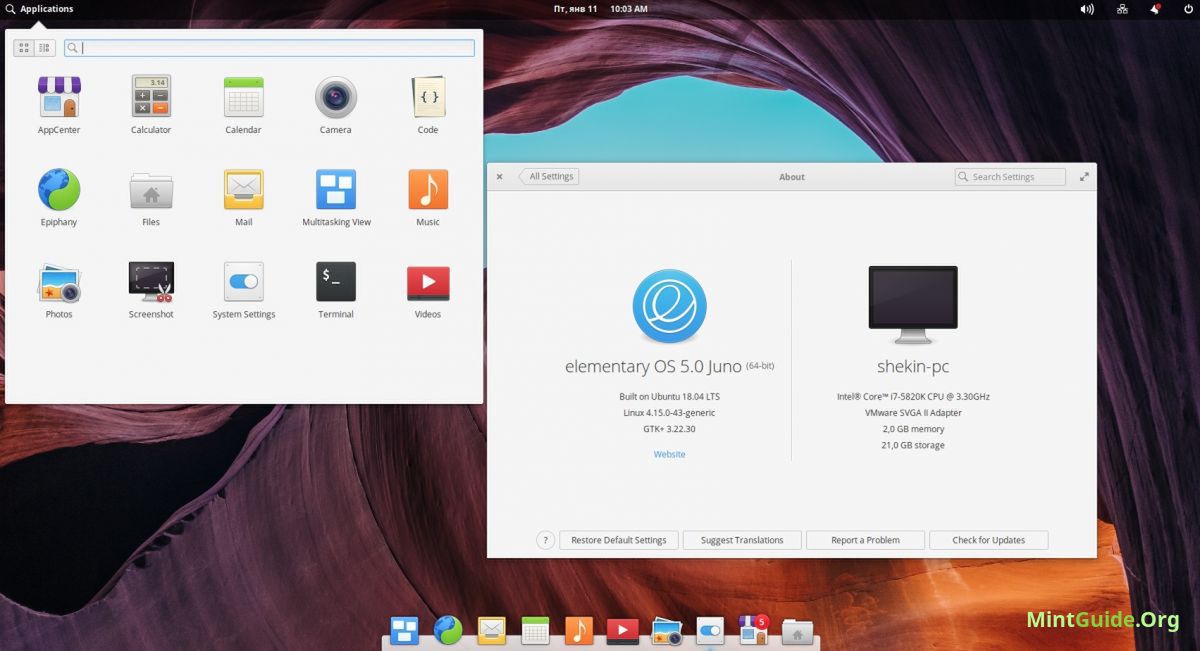The height and width of the screenshot is (651, 1200).
Task: Click Multitasking View icon in the dock
Action: (404, 630)
